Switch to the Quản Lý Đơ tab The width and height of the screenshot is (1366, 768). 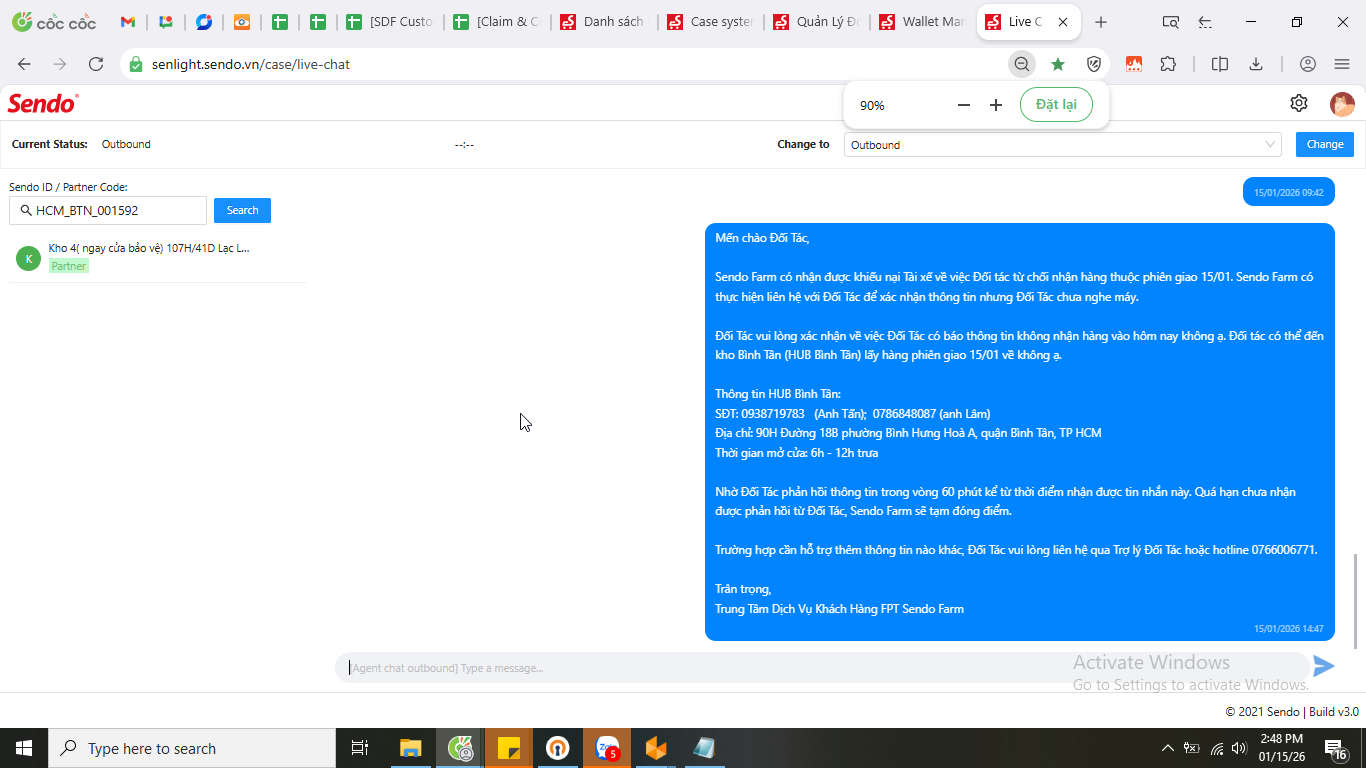click(816, 22)
